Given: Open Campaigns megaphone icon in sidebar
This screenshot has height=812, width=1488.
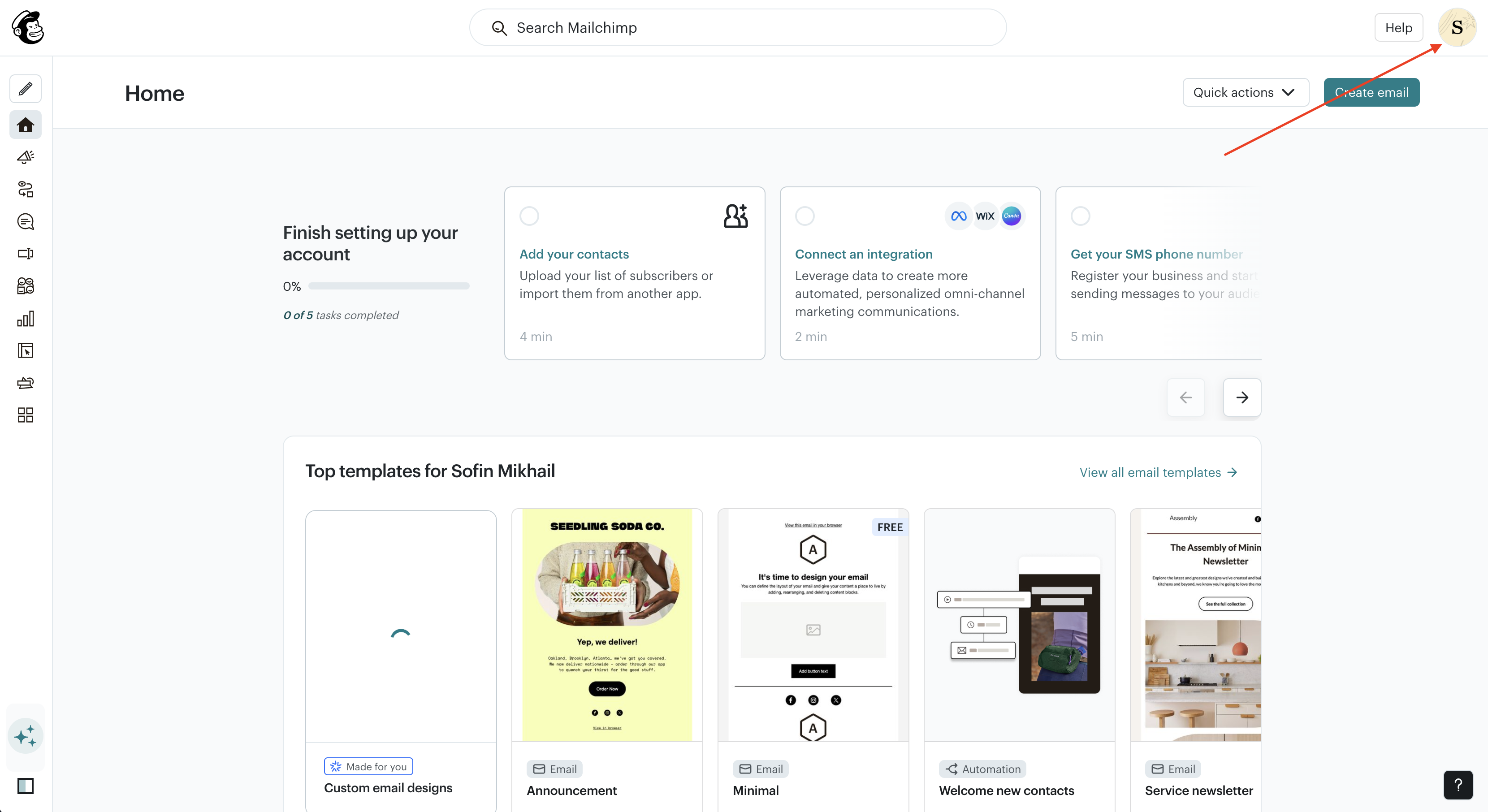Looking at the screenshot, I should tap(26, 156).
